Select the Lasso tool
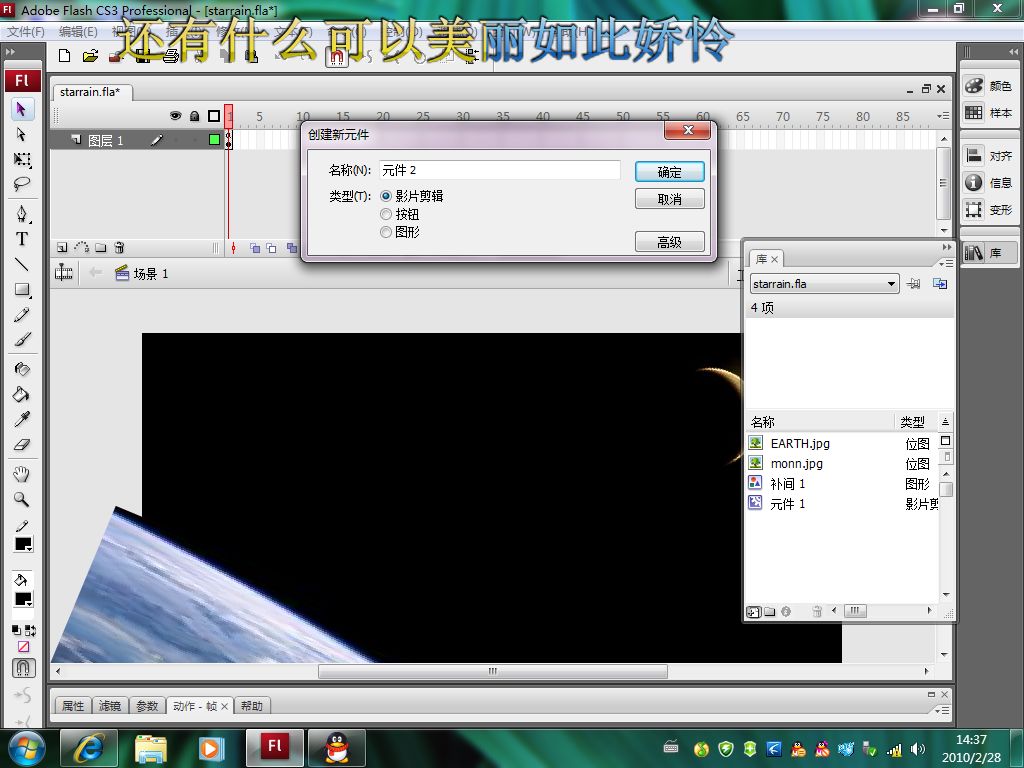This screenshot has width=1024, height=768. (22, 184)
